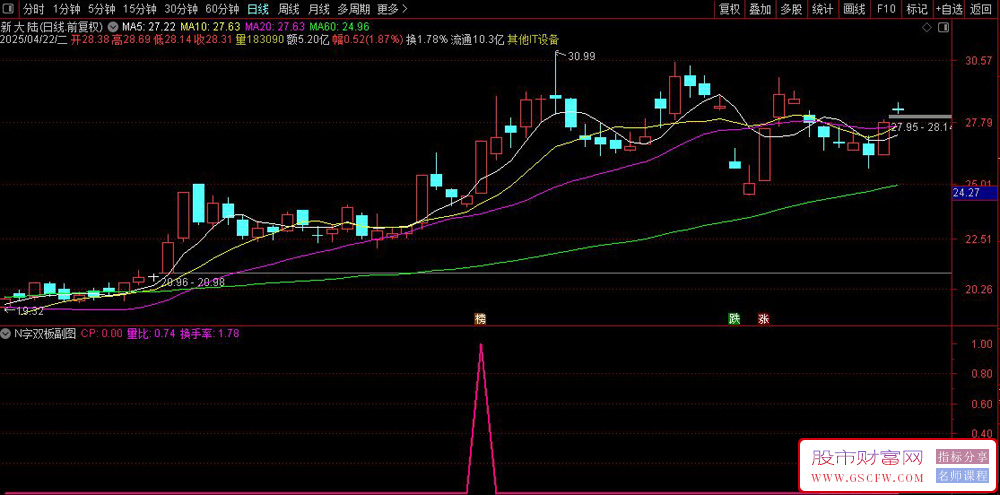Expand the 更多 periods menu
Screen dimensions: 1000x495
[392, 9]
